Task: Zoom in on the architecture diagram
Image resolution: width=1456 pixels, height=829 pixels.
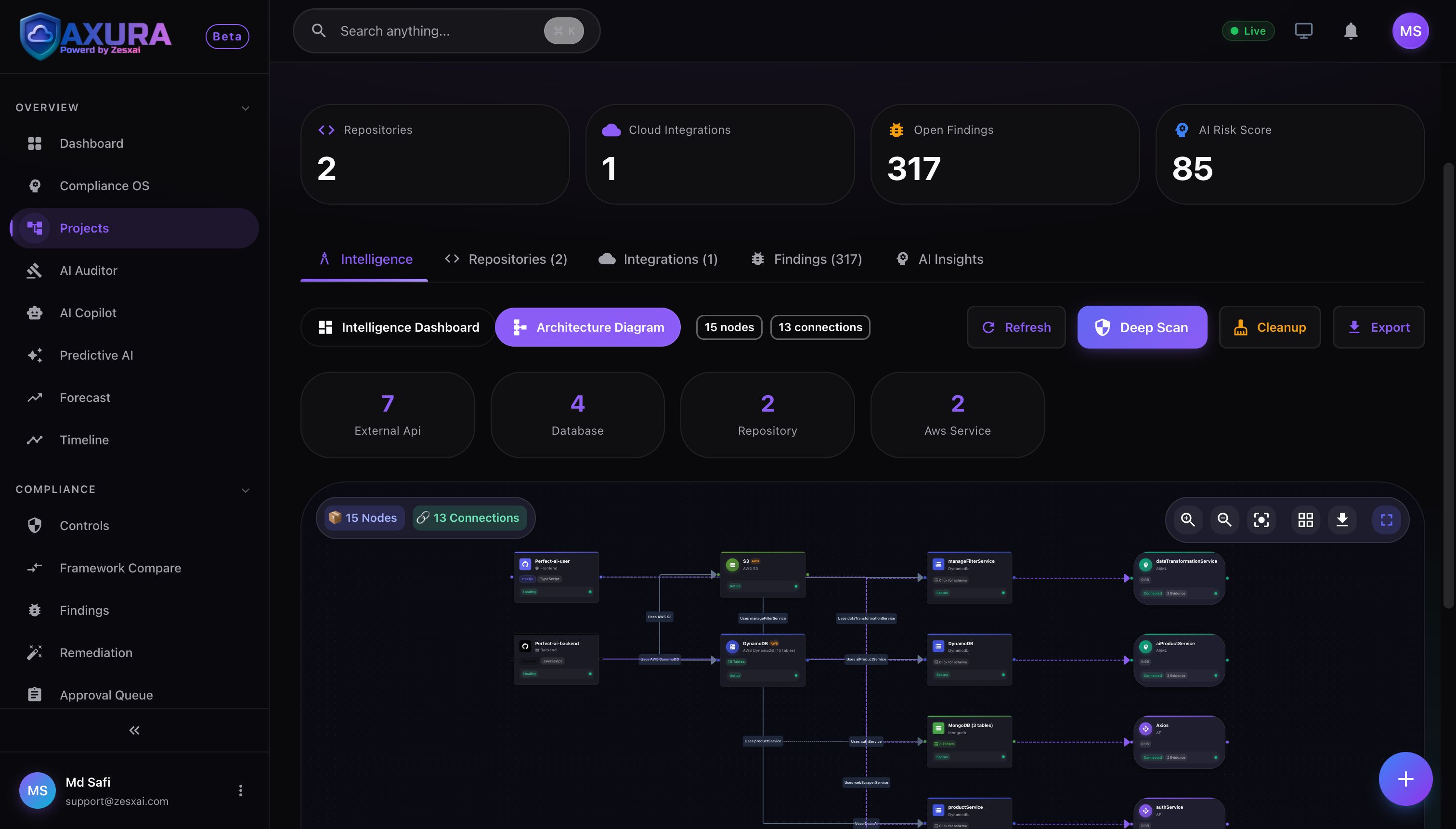Action: pos(1188,519)
